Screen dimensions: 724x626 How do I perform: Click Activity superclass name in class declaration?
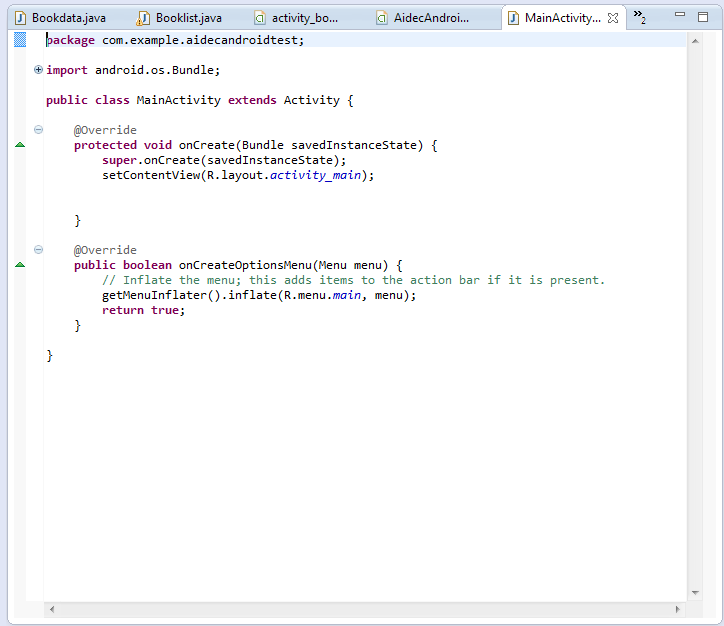click(312, 100)
